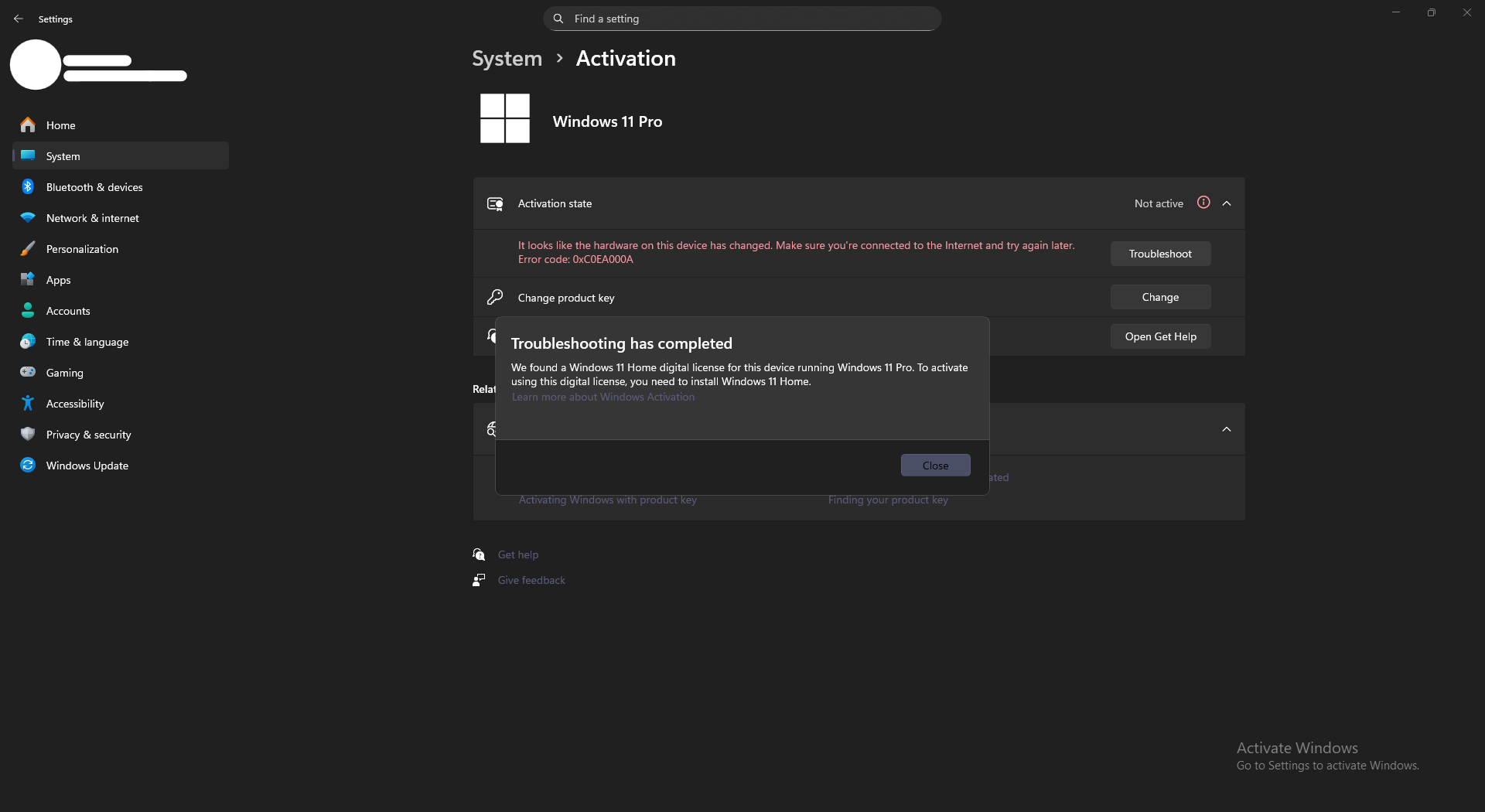
Task: Click the Activation state row icon
Action: tap(495, 203)
